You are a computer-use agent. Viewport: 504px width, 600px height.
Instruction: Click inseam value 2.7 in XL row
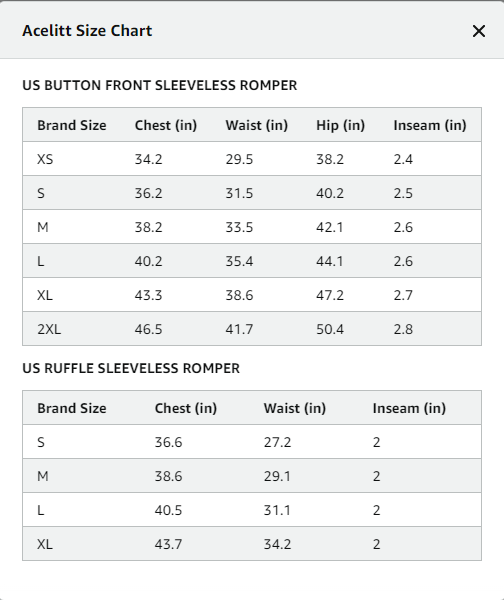point(403,295)
